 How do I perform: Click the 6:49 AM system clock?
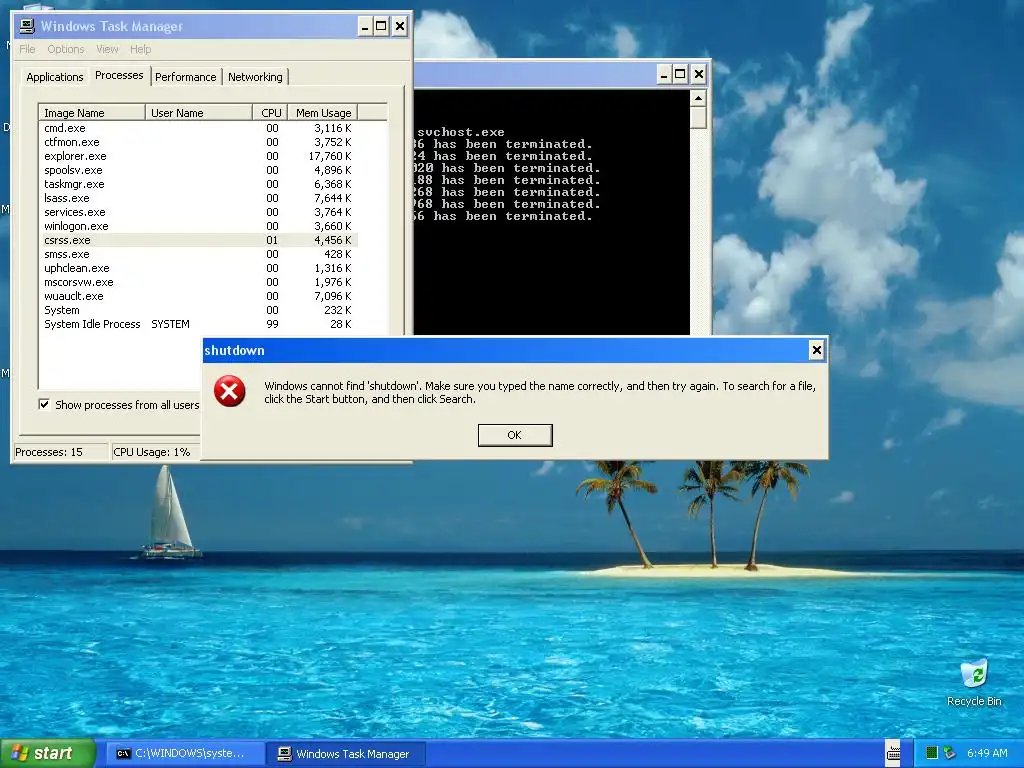tap(987, 753)
